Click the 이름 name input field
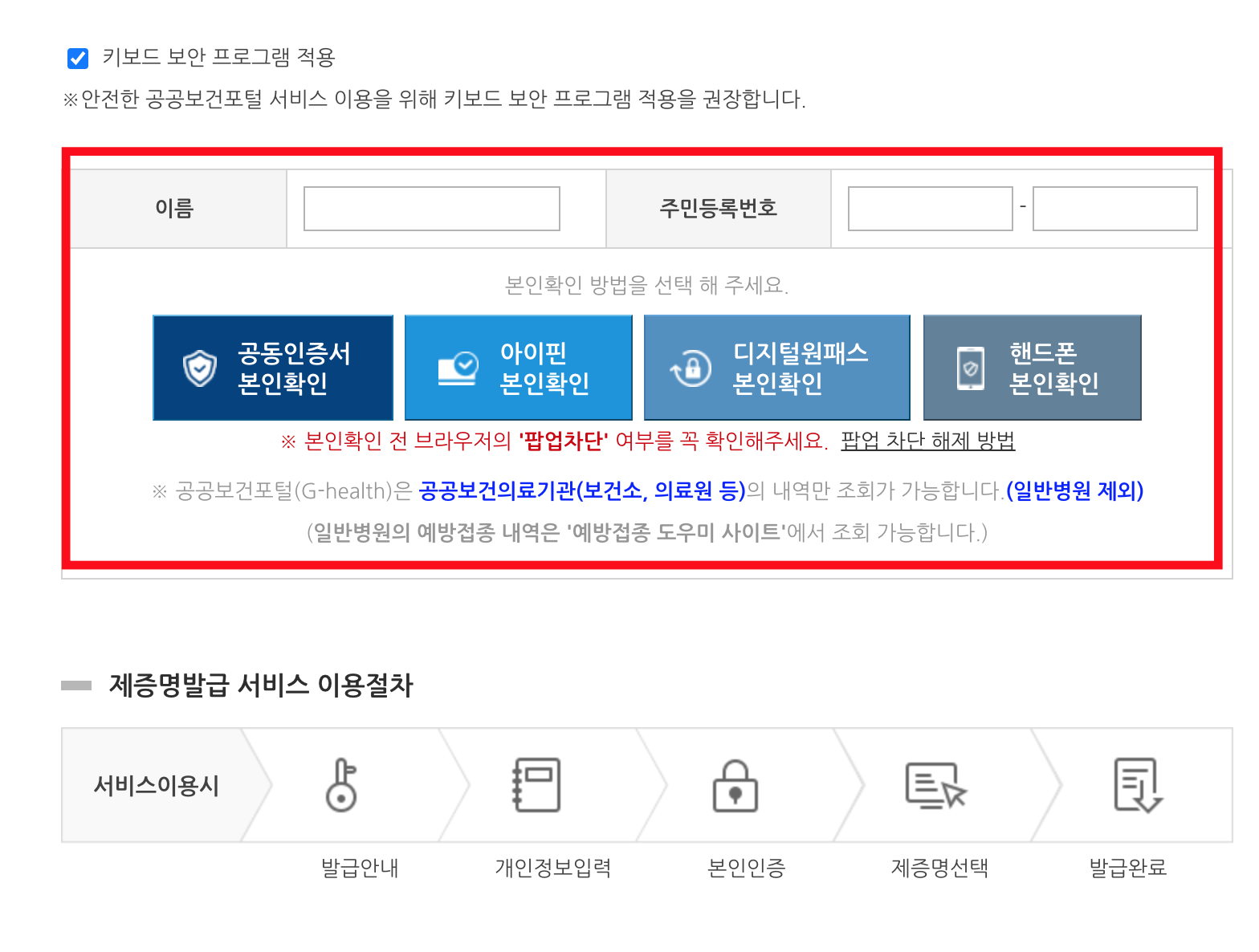 432,209
